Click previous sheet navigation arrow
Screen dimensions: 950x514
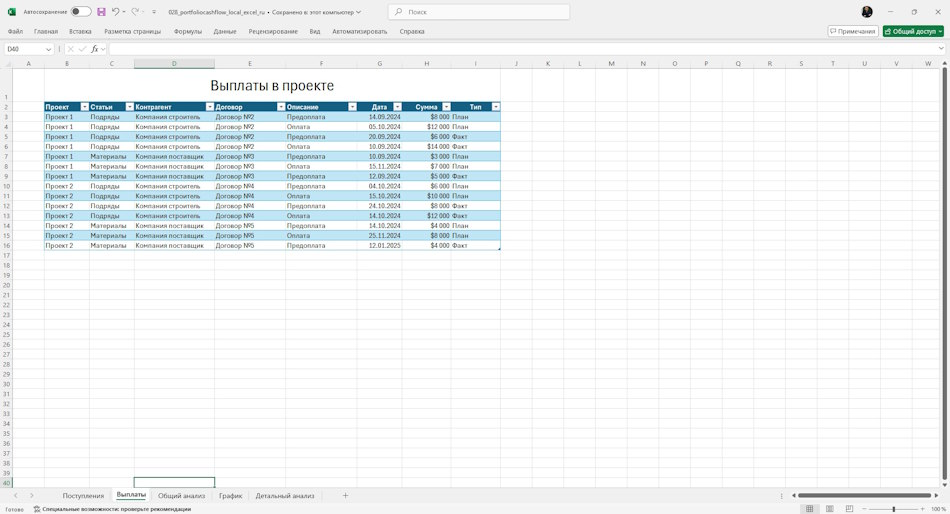tap(16, 496)
